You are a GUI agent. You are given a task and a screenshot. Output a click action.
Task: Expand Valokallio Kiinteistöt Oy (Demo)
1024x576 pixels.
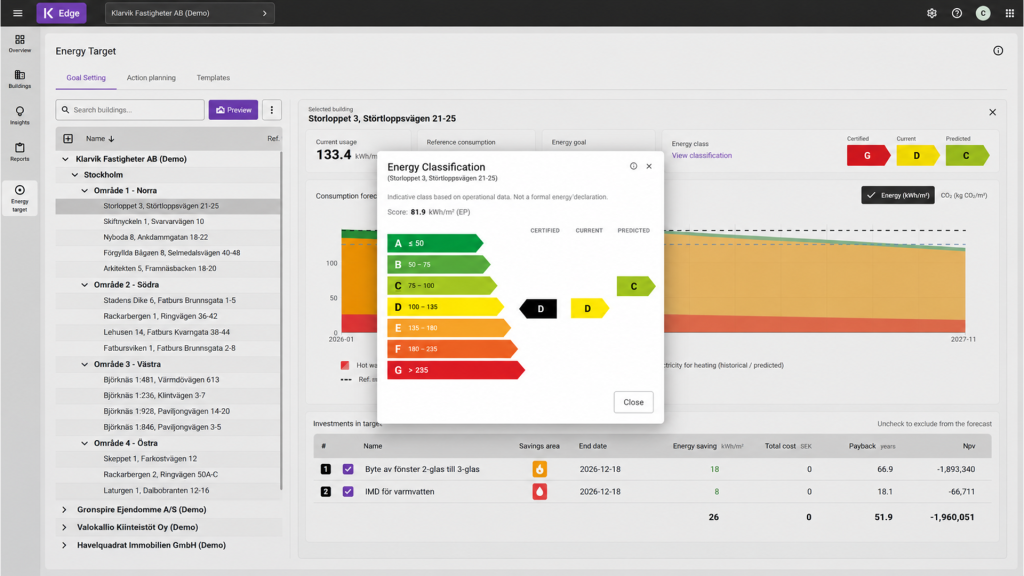click(64, 527)
